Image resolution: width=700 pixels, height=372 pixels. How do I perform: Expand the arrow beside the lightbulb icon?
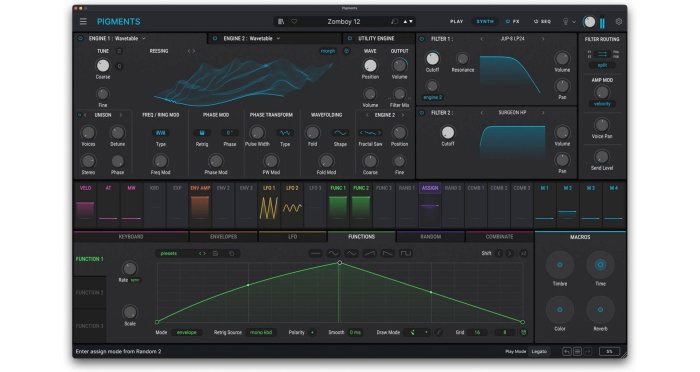(574, 21)
